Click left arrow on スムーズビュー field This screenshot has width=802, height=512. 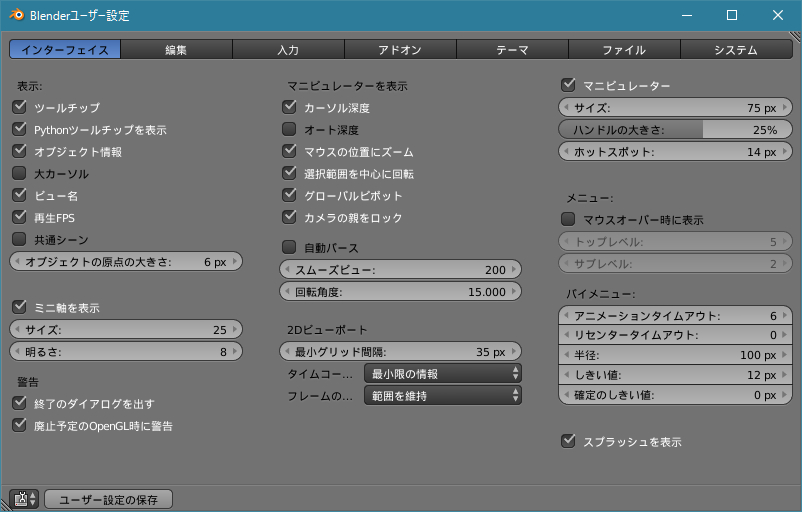pos(287,270)
